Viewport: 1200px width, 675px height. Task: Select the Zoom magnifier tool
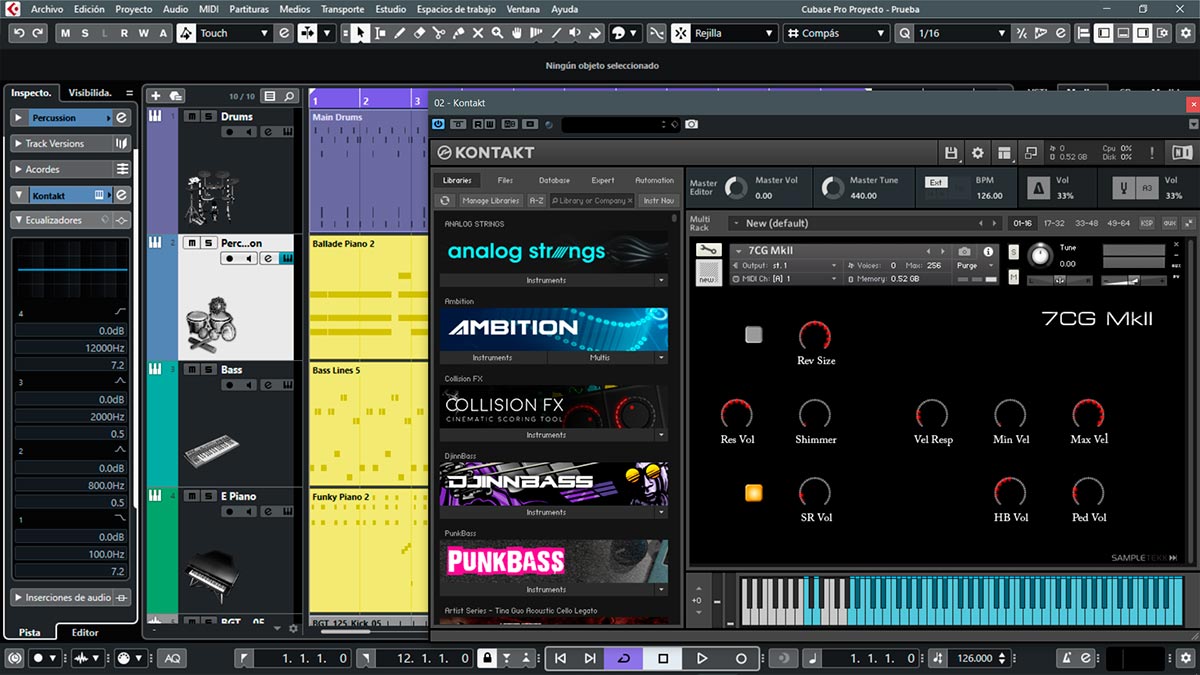click(x=498, y=33)
